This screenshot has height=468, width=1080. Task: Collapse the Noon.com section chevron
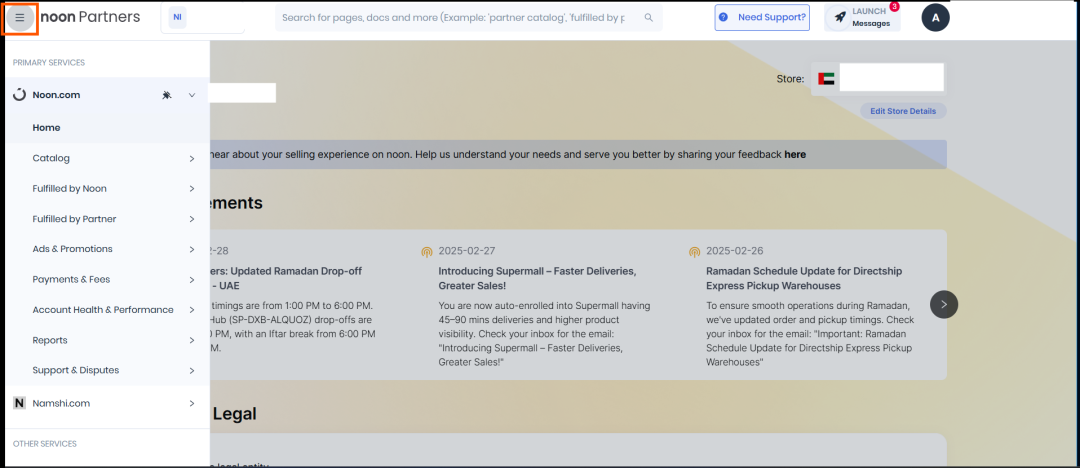click(192, 95)
